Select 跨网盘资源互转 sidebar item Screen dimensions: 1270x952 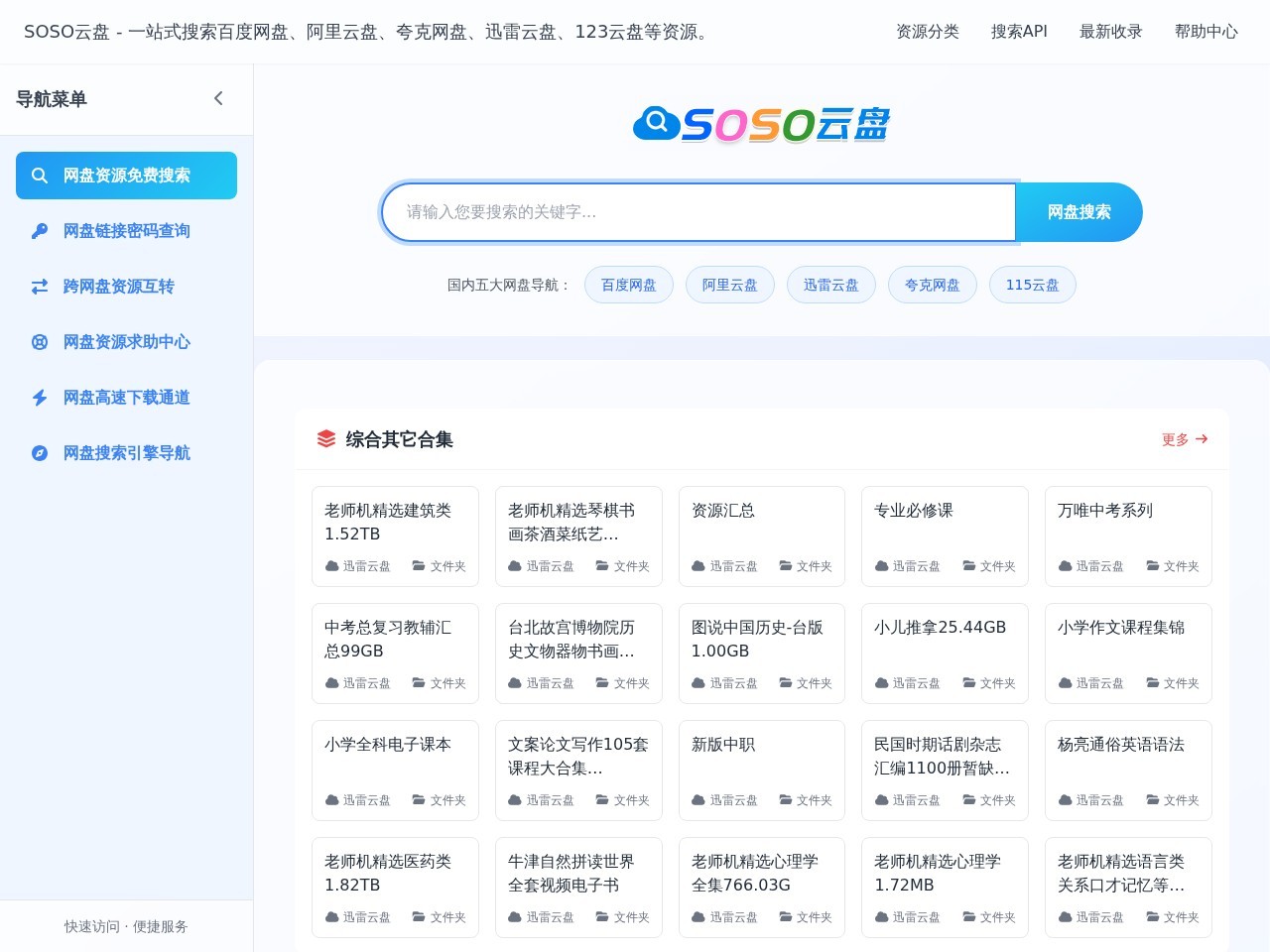(126, 287)
